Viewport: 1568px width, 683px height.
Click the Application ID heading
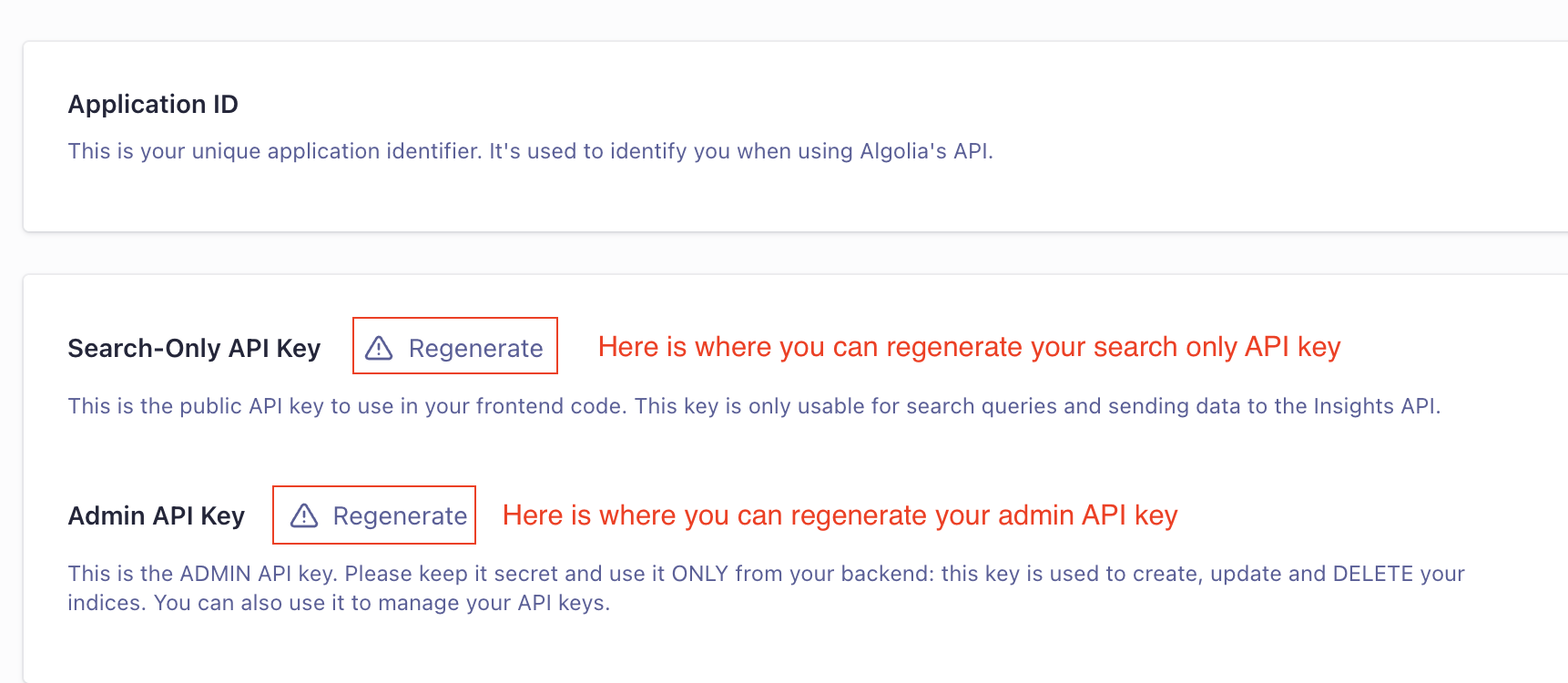tap(153, 104)
